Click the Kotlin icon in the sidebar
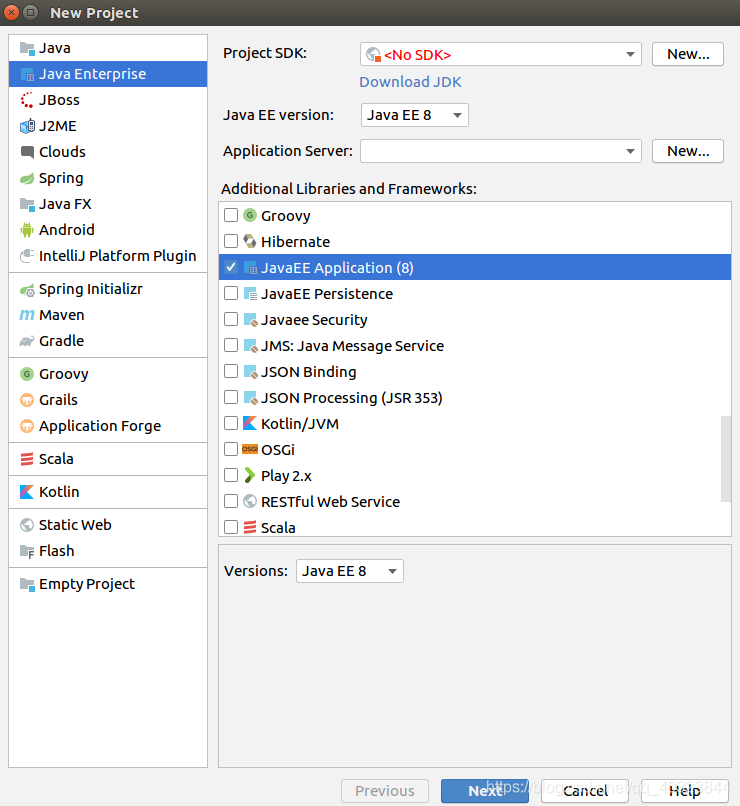The image size is (740, 806). coord(27,492)
